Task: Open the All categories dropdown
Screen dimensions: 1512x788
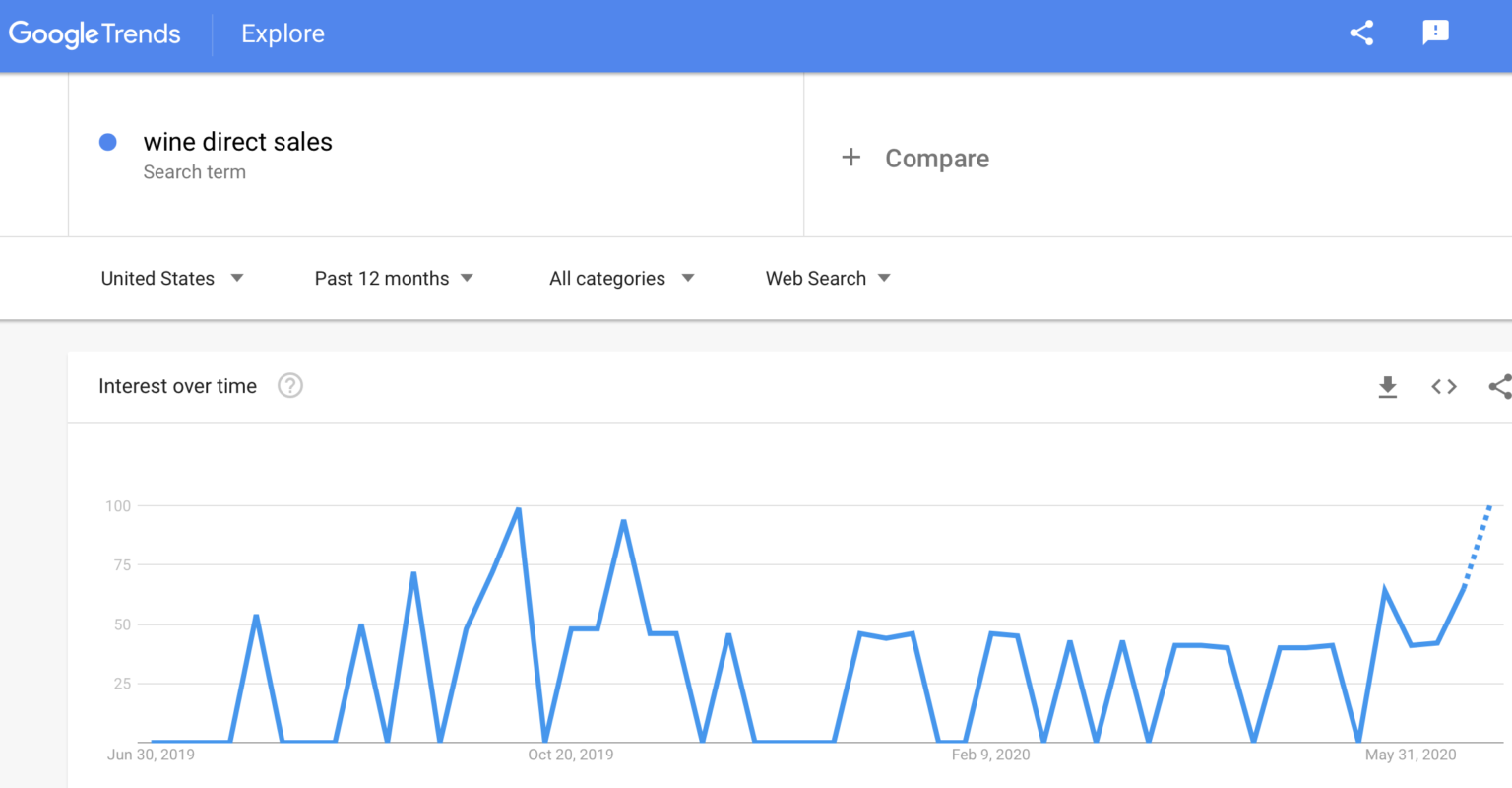Action: (x=621, y=279)
